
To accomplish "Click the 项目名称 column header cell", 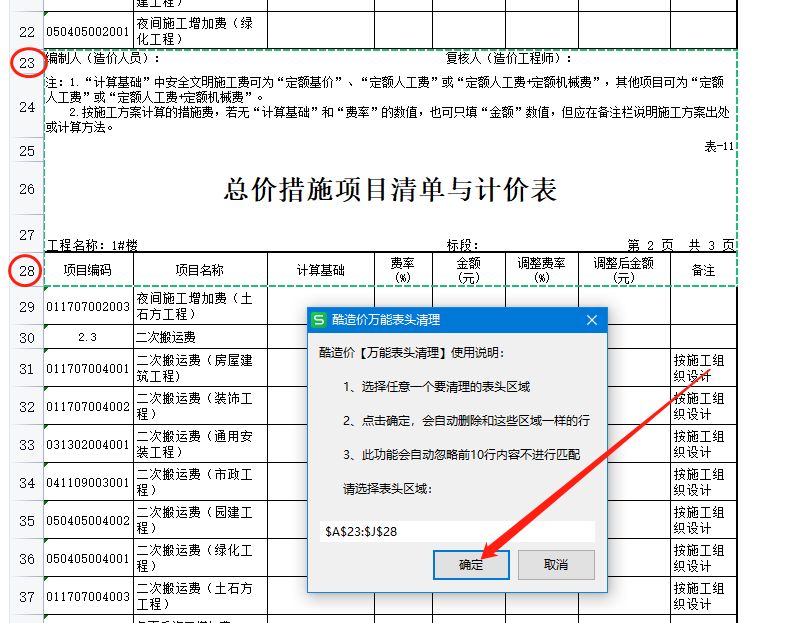I will click(x=200, y=270).
